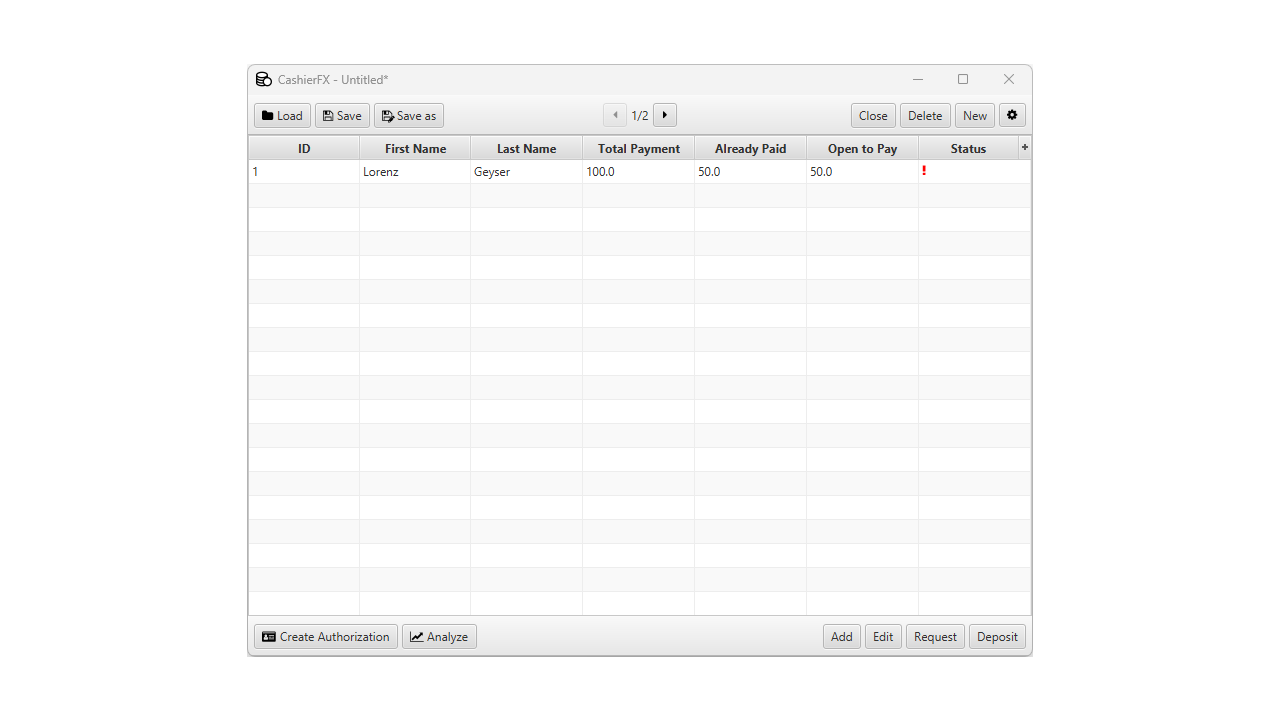This screenshot has height=720, width=1280.
Task: Click the New button
Action: point(975,115)
